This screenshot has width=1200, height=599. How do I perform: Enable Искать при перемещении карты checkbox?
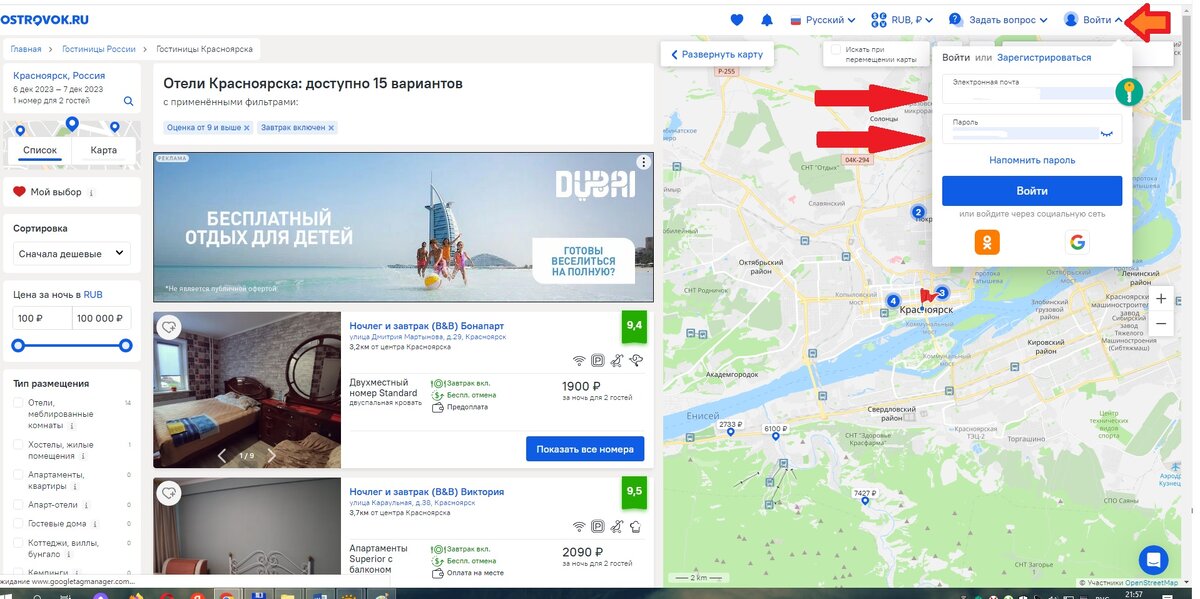pos(836,49)
